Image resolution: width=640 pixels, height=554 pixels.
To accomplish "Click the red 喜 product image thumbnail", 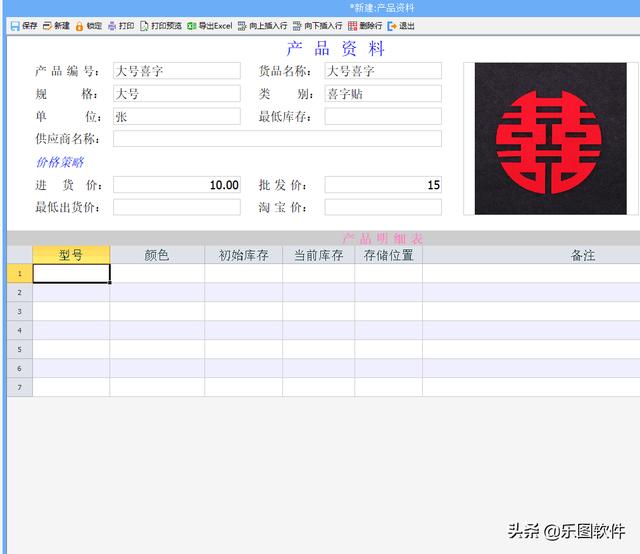I will (550, 138).
